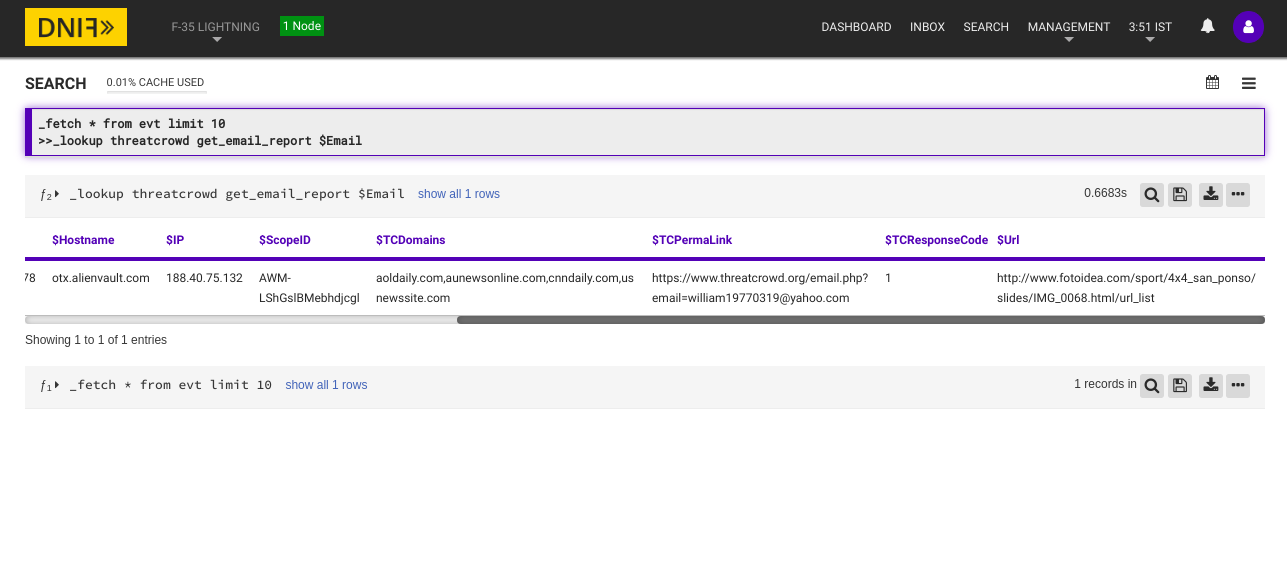Viewport: 1287px width, 567px height.
Task: Click the search icon in the _lookup threatcrowd row
Action: pos(1152,195)
